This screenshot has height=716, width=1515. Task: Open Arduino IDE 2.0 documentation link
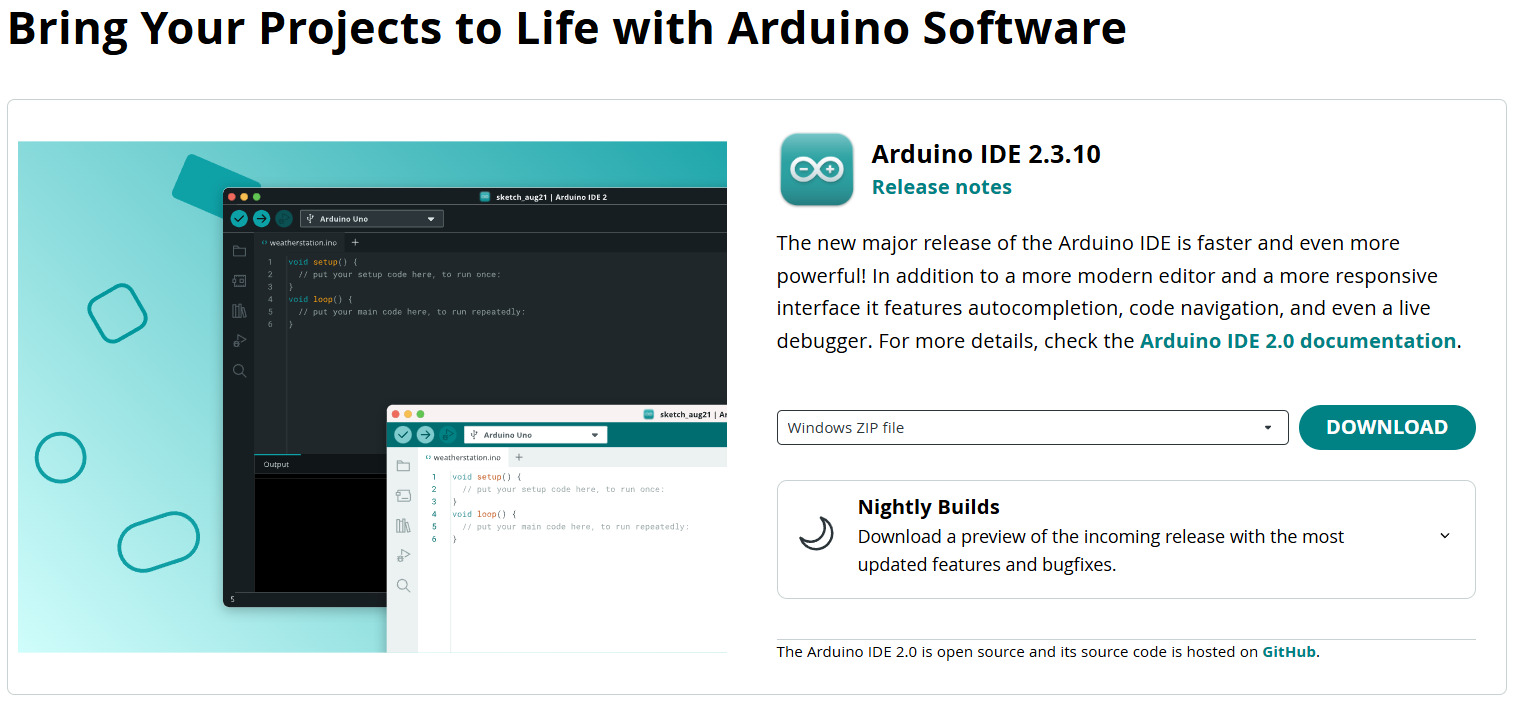click(x=1297, y=340)
